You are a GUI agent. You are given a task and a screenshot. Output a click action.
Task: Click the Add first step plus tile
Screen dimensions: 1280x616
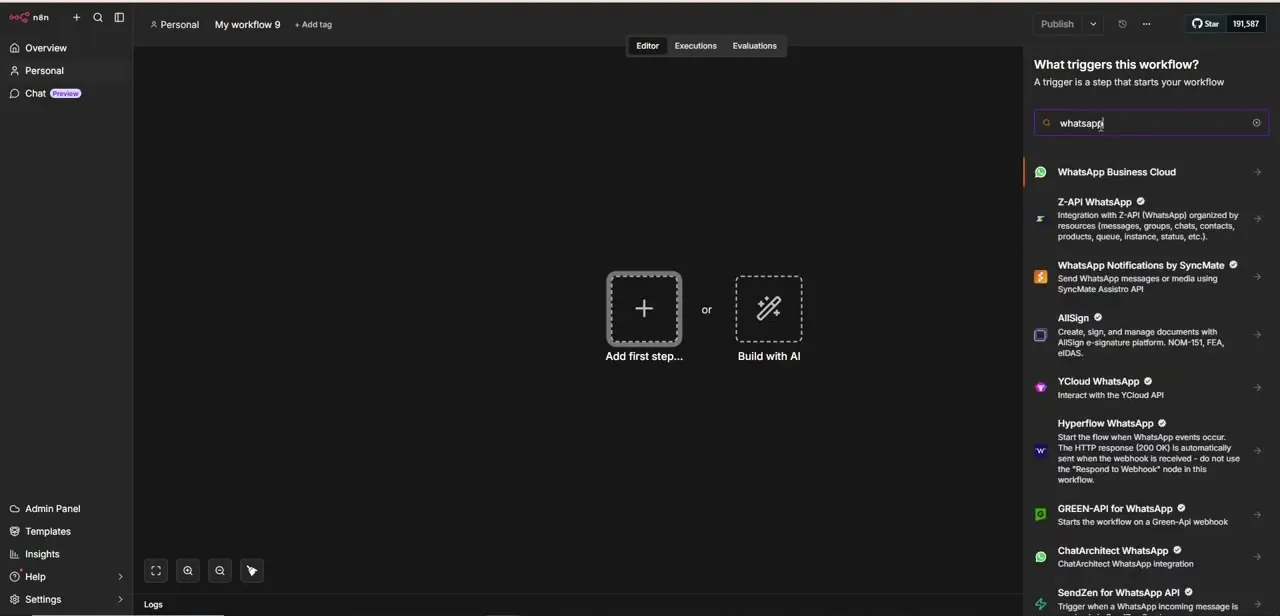click(x=644, y=309)
